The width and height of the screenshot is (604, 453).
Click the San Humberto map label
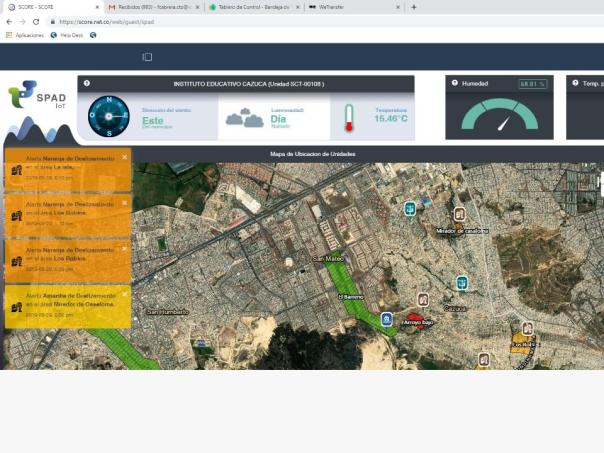point(168,312)
